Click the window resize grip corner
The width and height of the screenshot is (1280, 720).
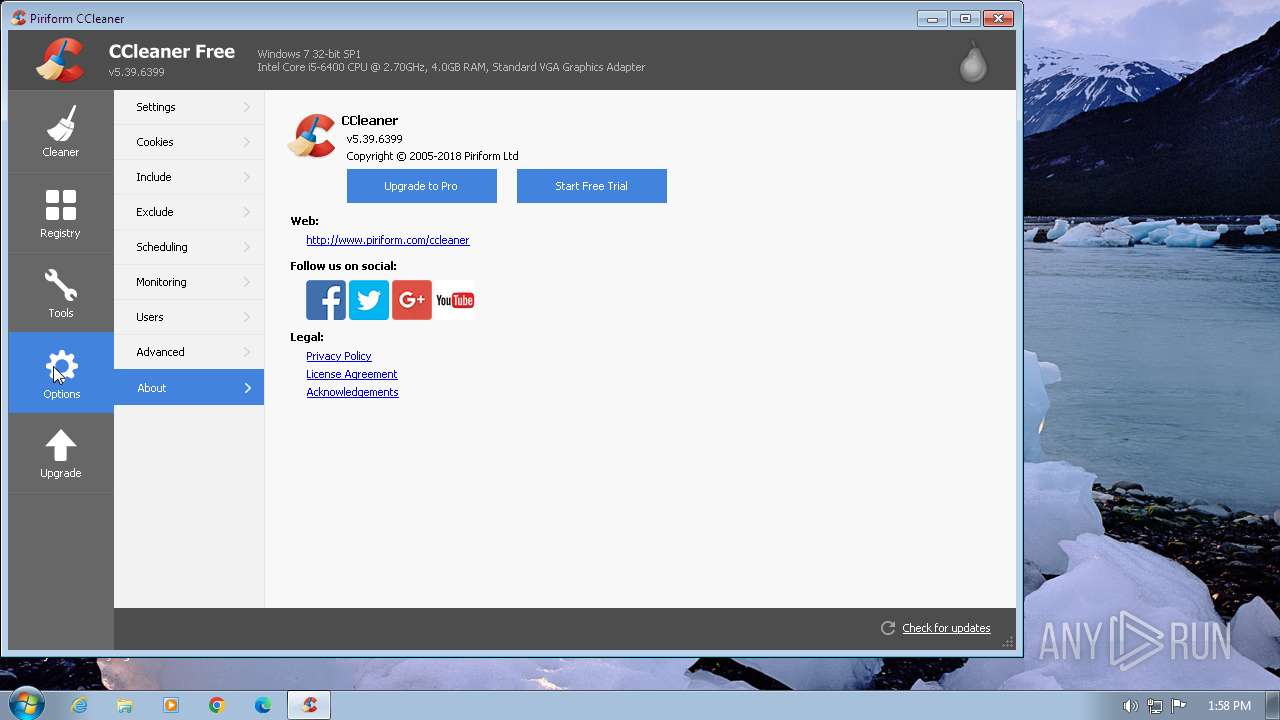point(1008,642)
